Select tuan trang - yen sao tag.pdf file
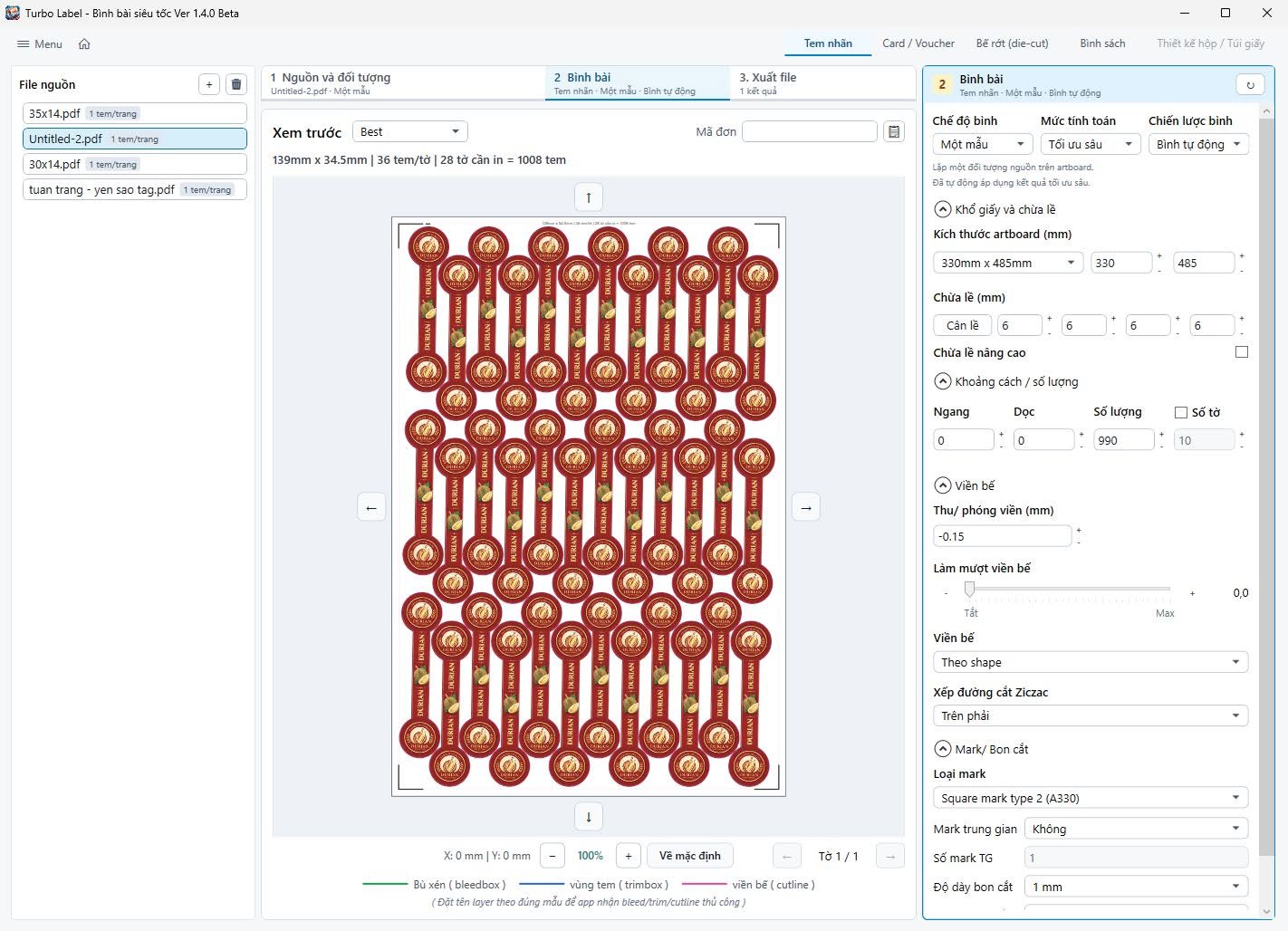Screen dimensions: 1288x931 pos(135,189)
